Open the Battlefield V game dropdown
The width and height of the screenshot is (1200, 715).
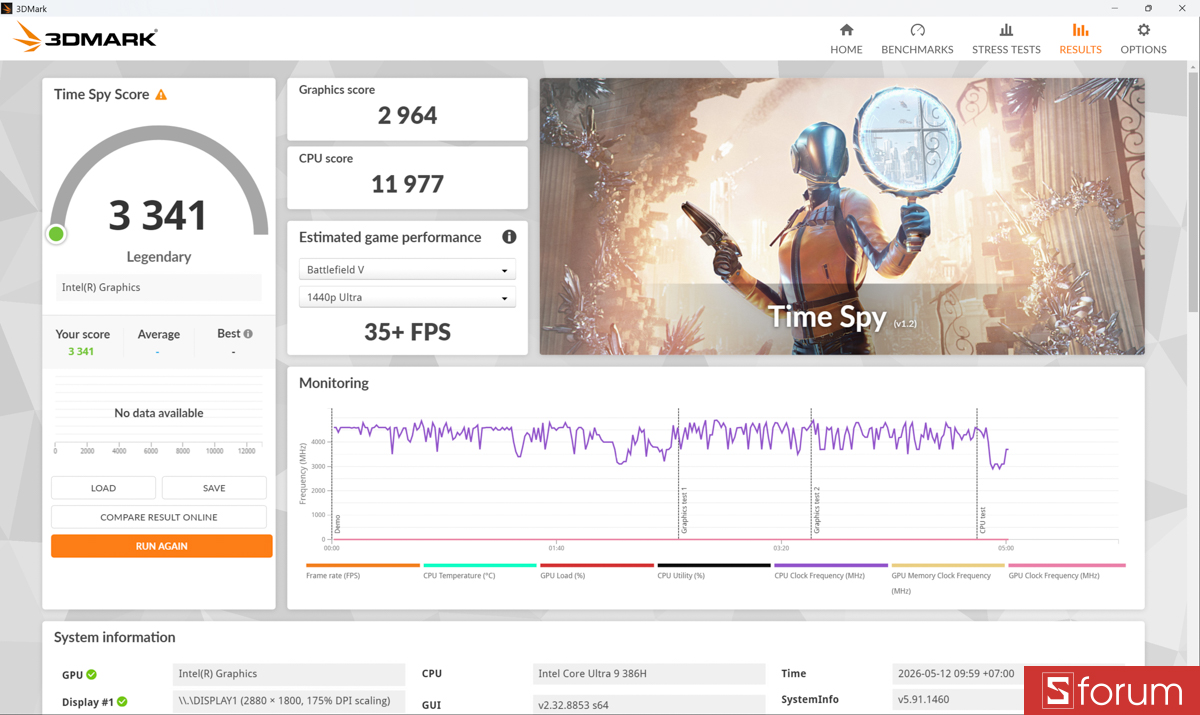(407, 270)
